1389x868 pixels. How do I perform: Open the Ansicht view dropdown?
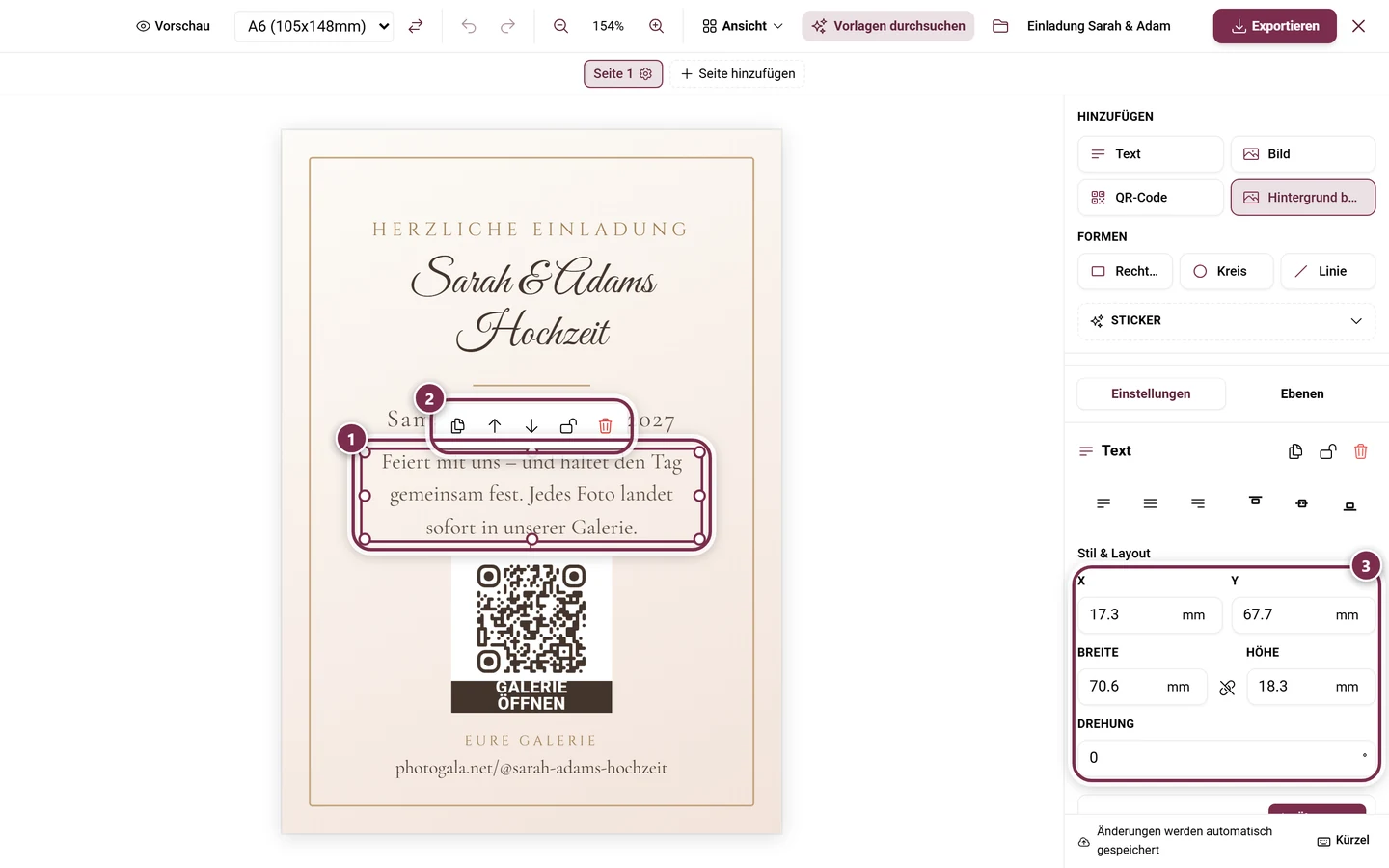pos(743,26)
